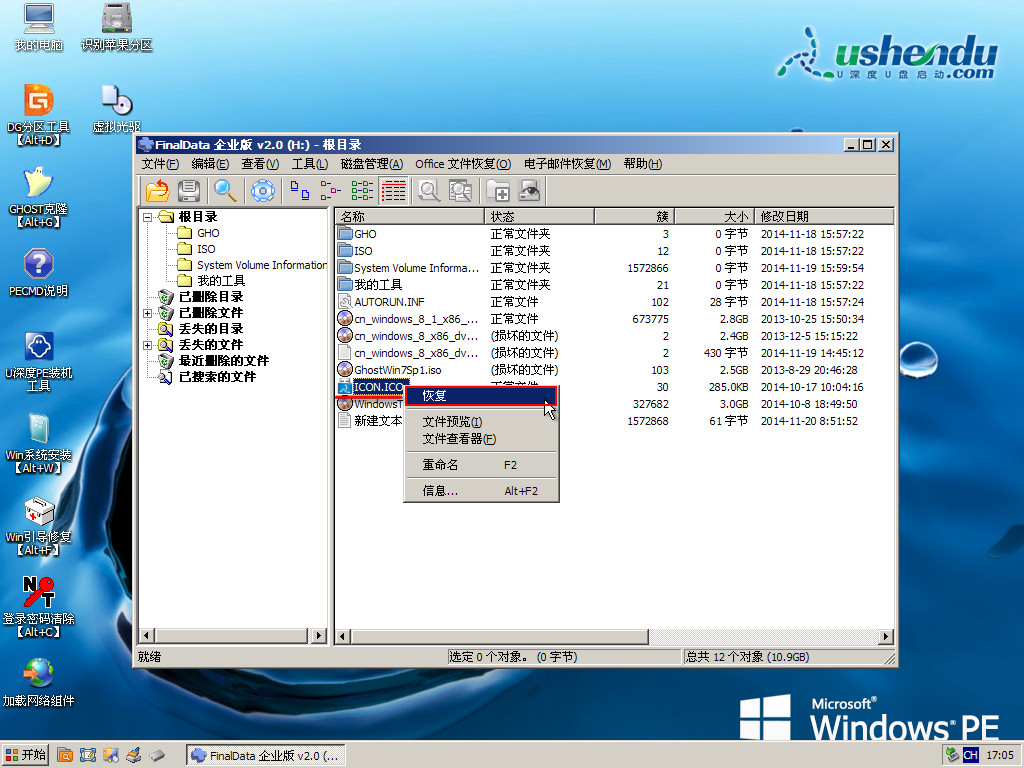Viewport: 1024px width, 768px height.
Task: Open the 查看(V) menu
Action: [260, 164]
